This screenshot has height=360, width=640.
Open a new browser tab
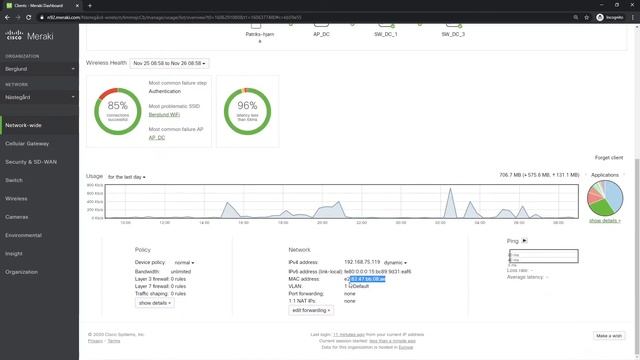pyautogui.click(x=90, y=6)
